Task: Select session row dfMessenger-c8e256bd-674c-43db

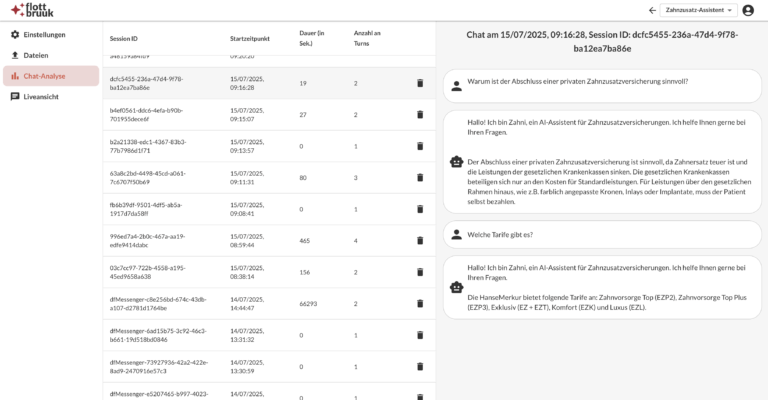Action: coord(269,304)
